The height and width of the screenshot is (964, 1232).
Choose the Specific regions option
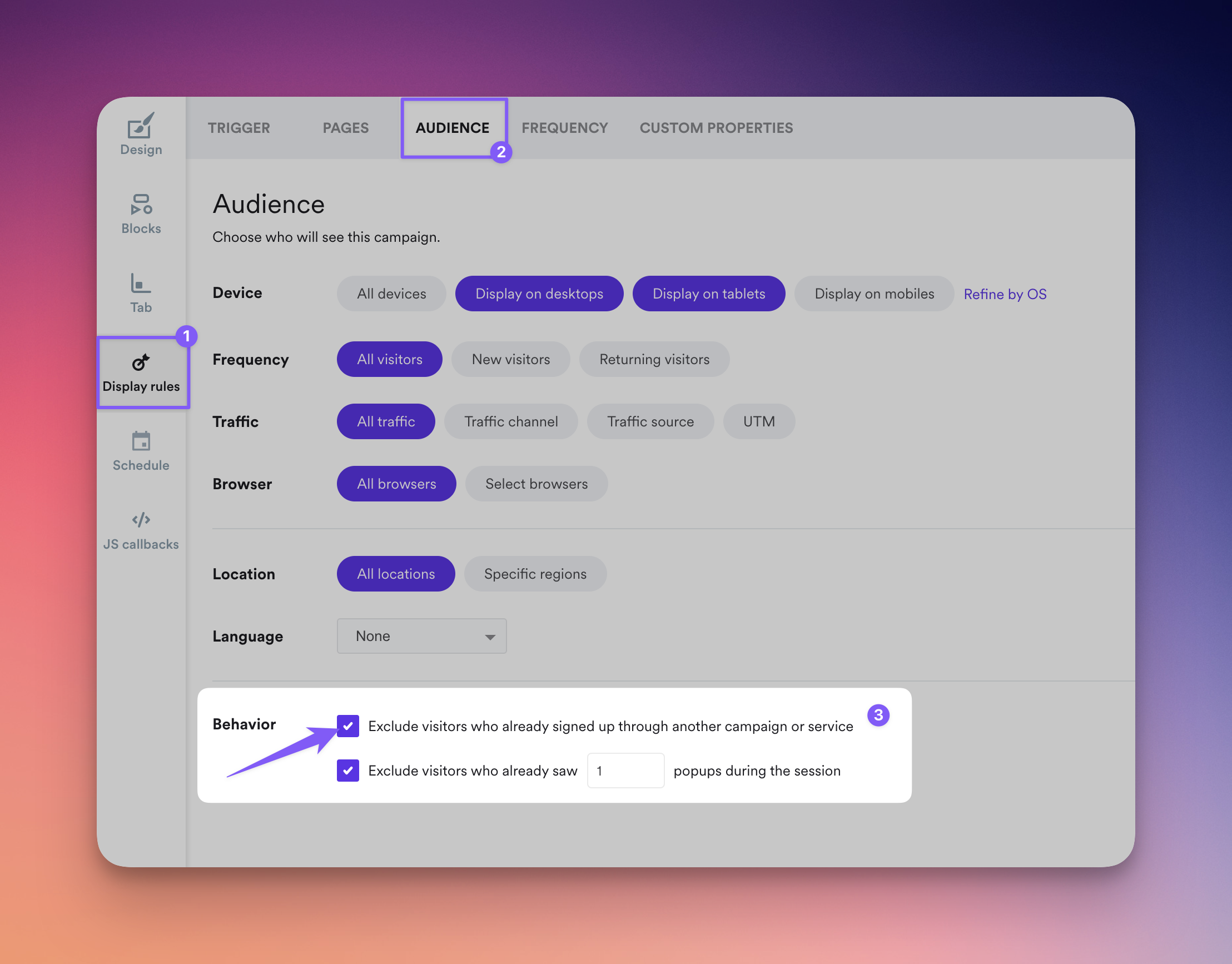[x=535, y=573]
